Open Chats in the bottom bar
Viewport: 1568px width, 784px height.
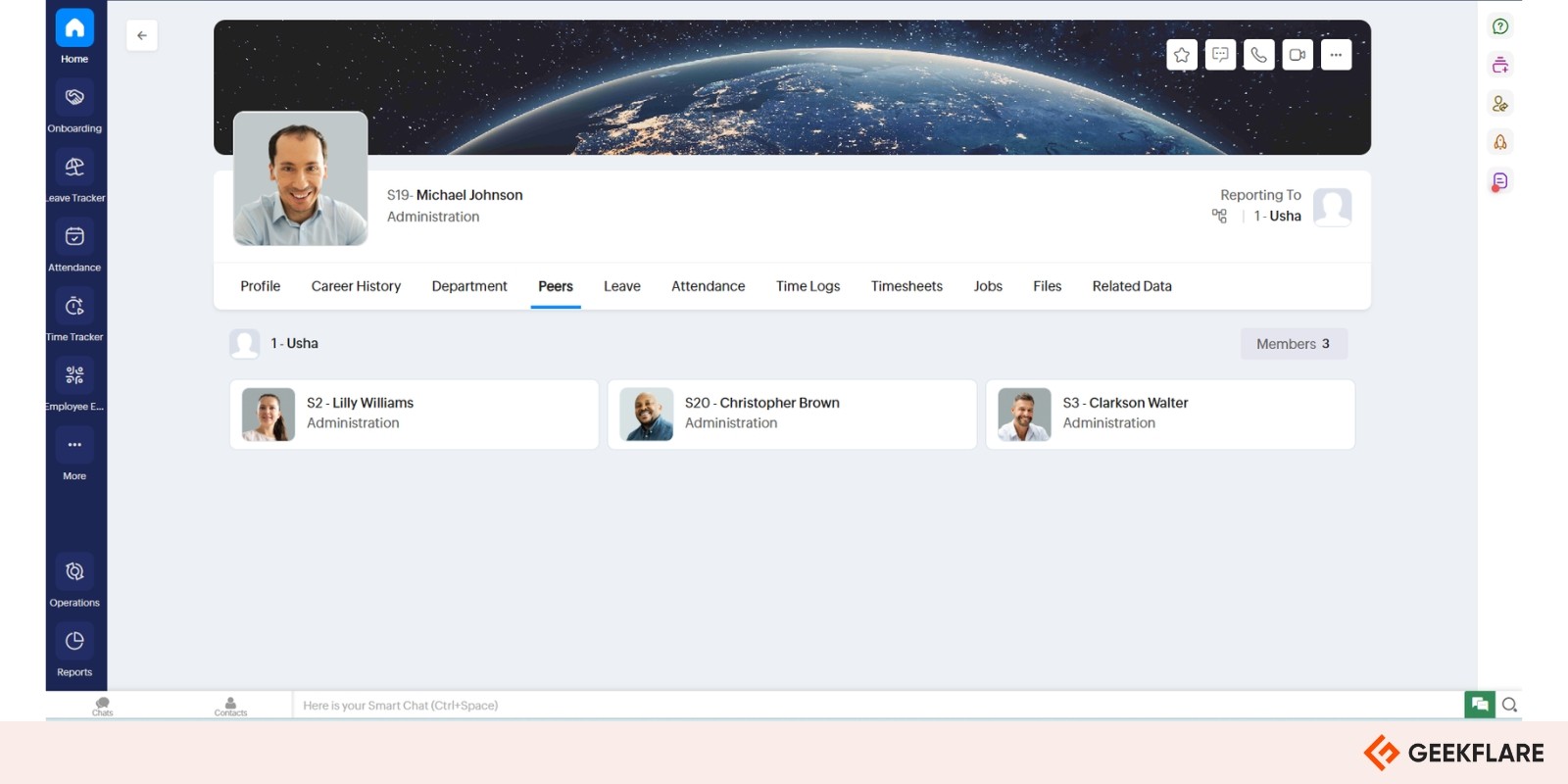[x=103, y=706]
